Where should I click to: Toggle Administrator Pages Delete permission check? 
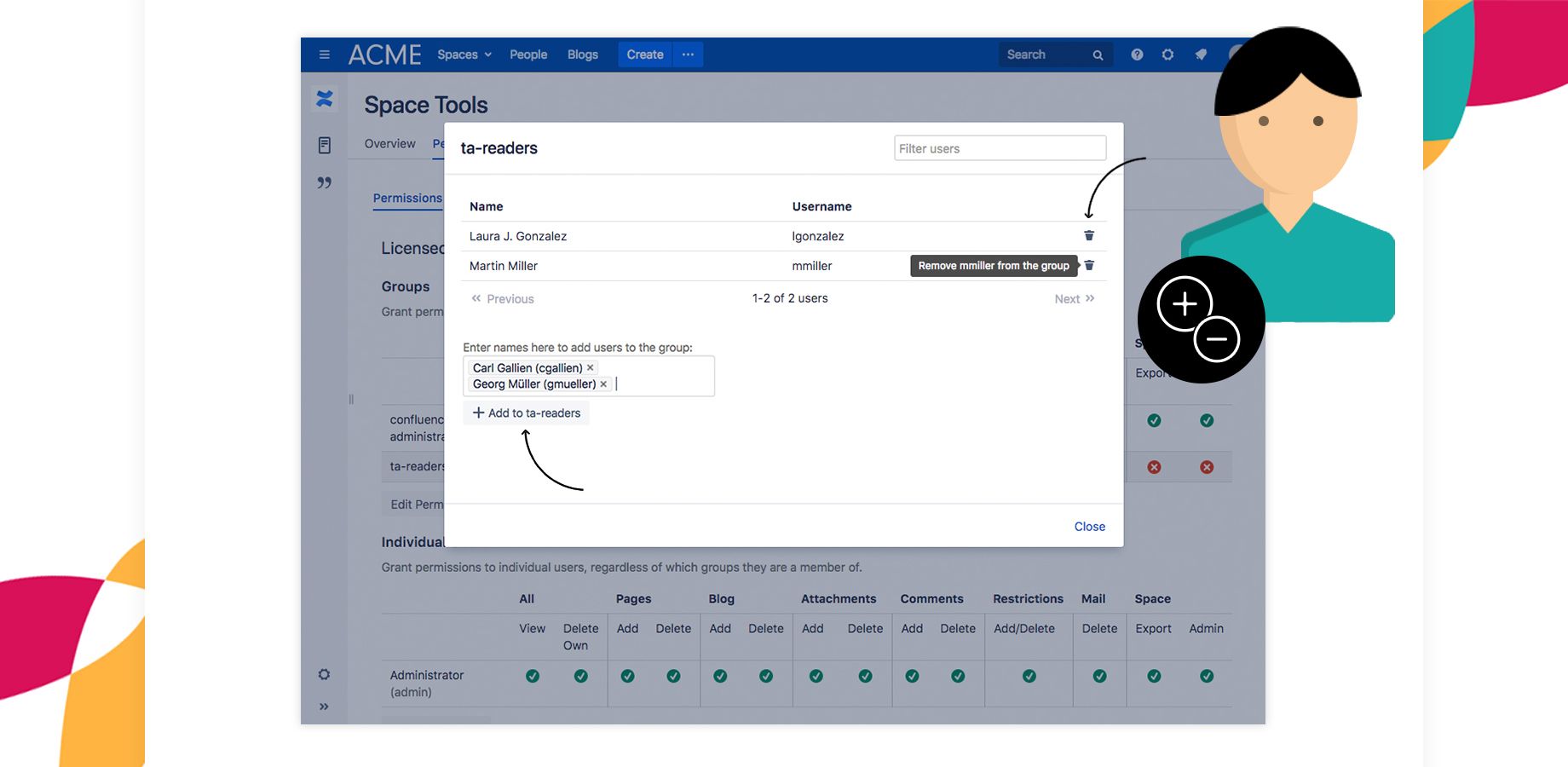point(673,676)
